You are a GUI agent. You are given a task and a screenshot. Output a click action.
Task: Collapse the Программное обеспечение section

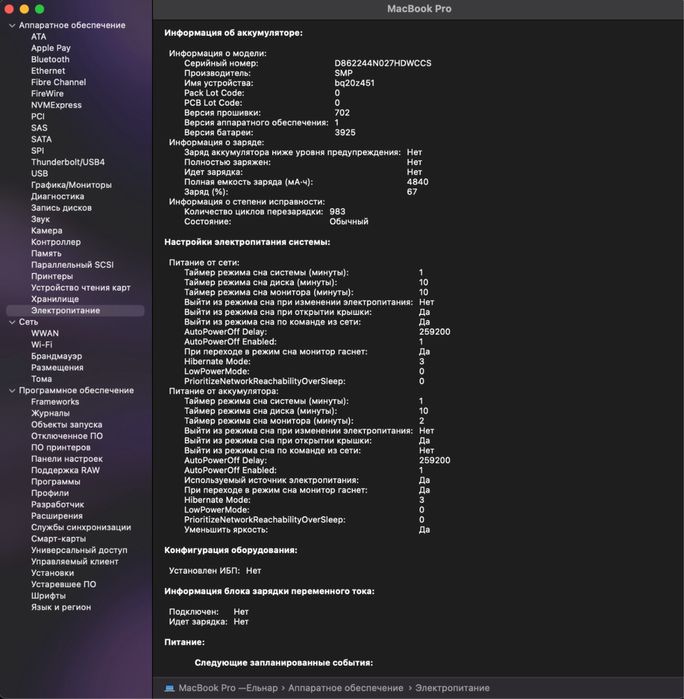[x=12, y=391]
